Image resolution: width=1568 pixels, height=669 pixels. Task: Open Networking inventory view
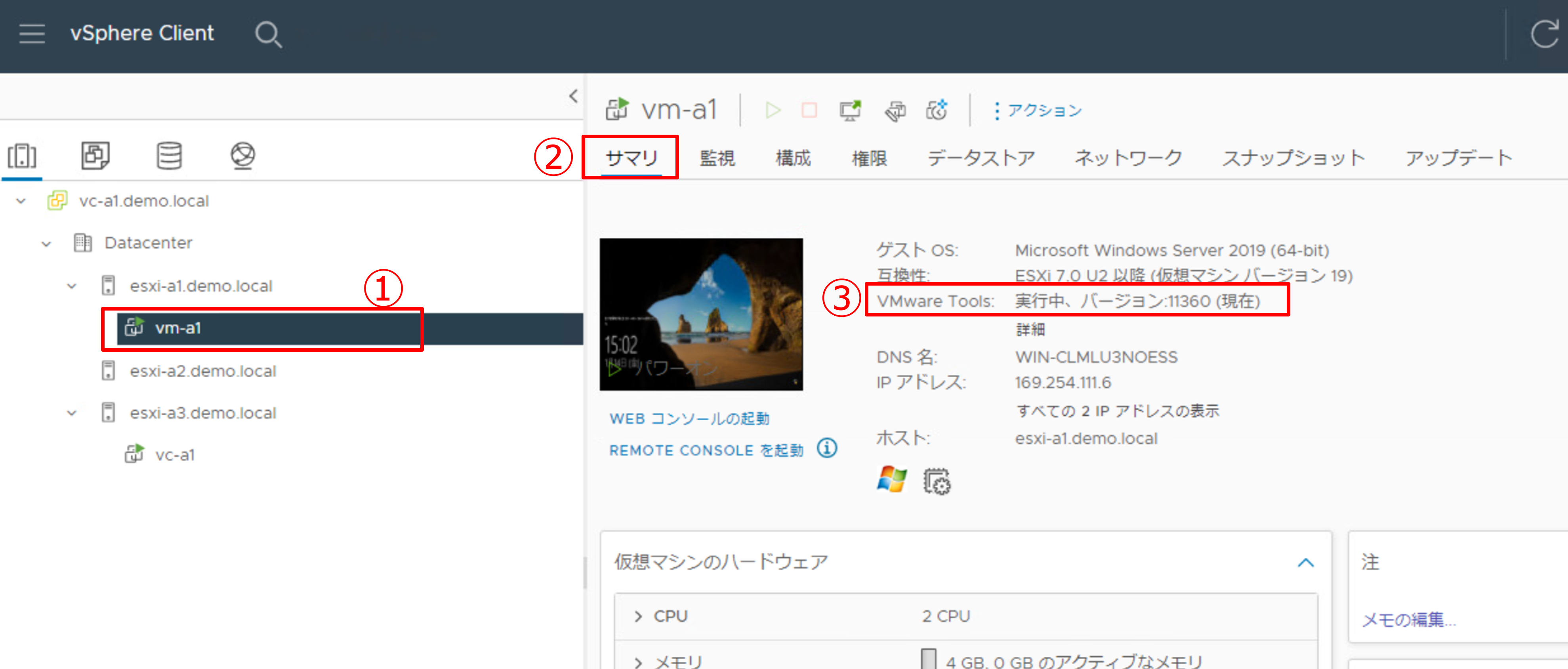tap(243, 156)
